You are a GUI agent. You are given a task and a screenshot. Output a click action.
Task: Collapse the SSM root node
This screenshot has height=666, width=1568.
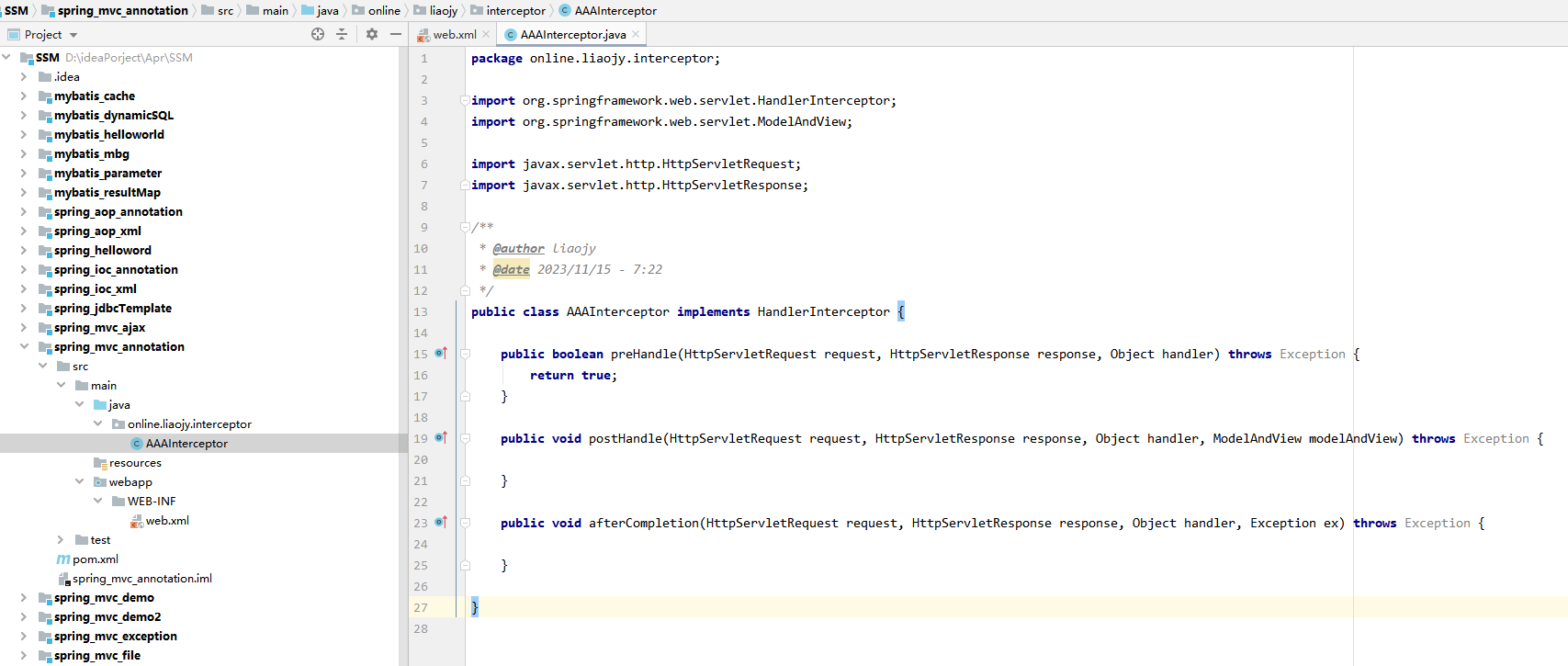point(6,57)
